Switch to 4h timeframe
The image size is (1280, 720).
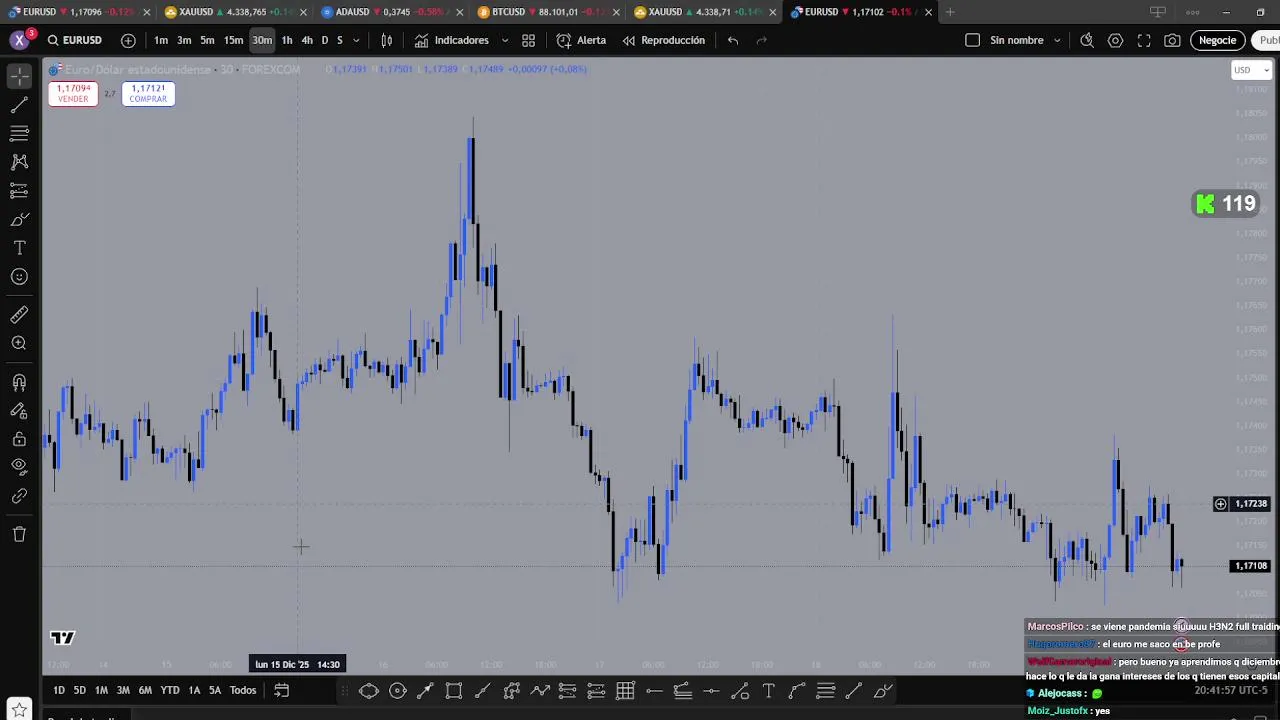(307, 40)
